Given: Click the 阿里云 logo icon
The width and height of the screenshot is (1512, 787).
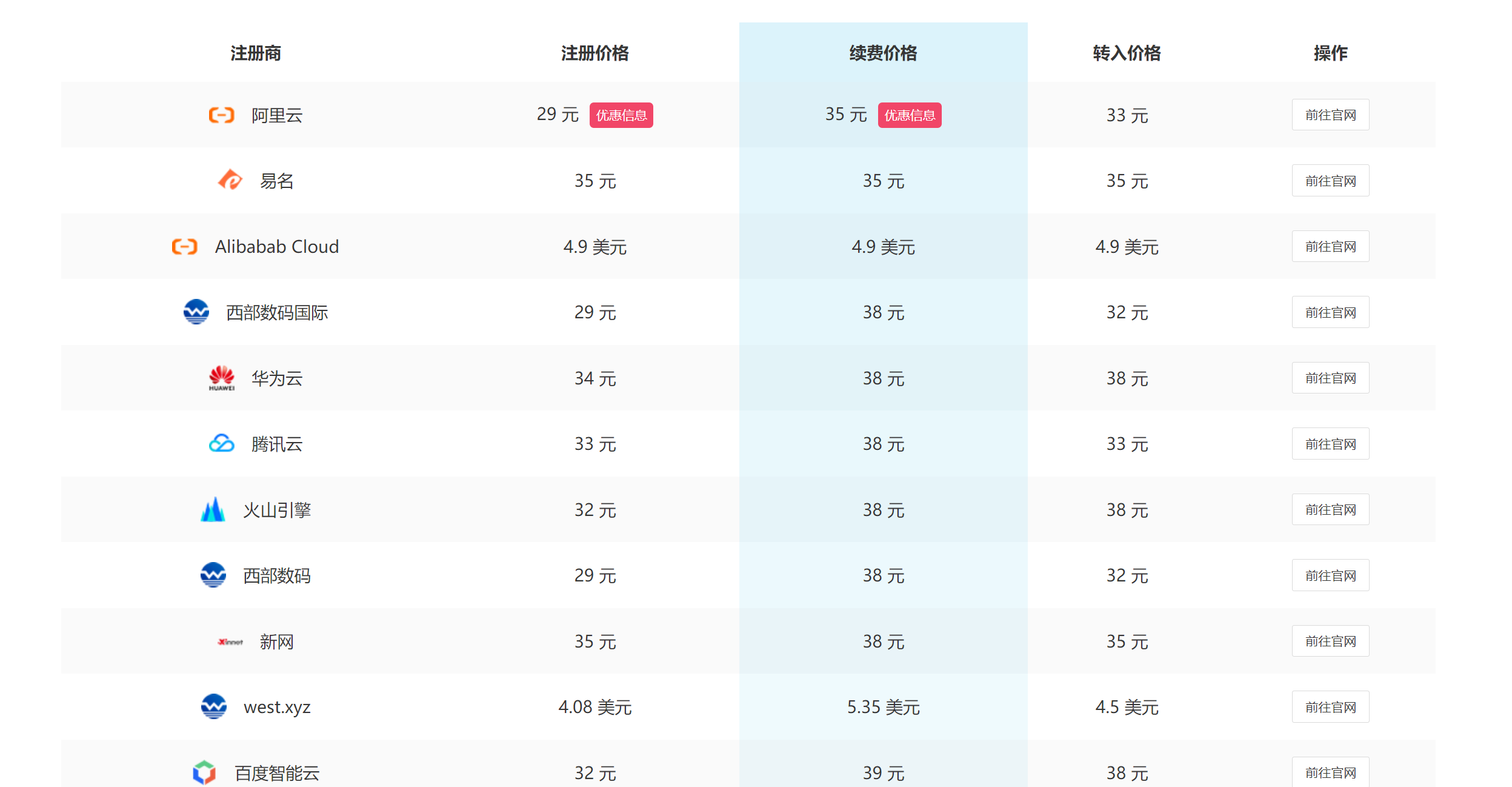Looking at the screenshot, I should click(x=221, y=115).
